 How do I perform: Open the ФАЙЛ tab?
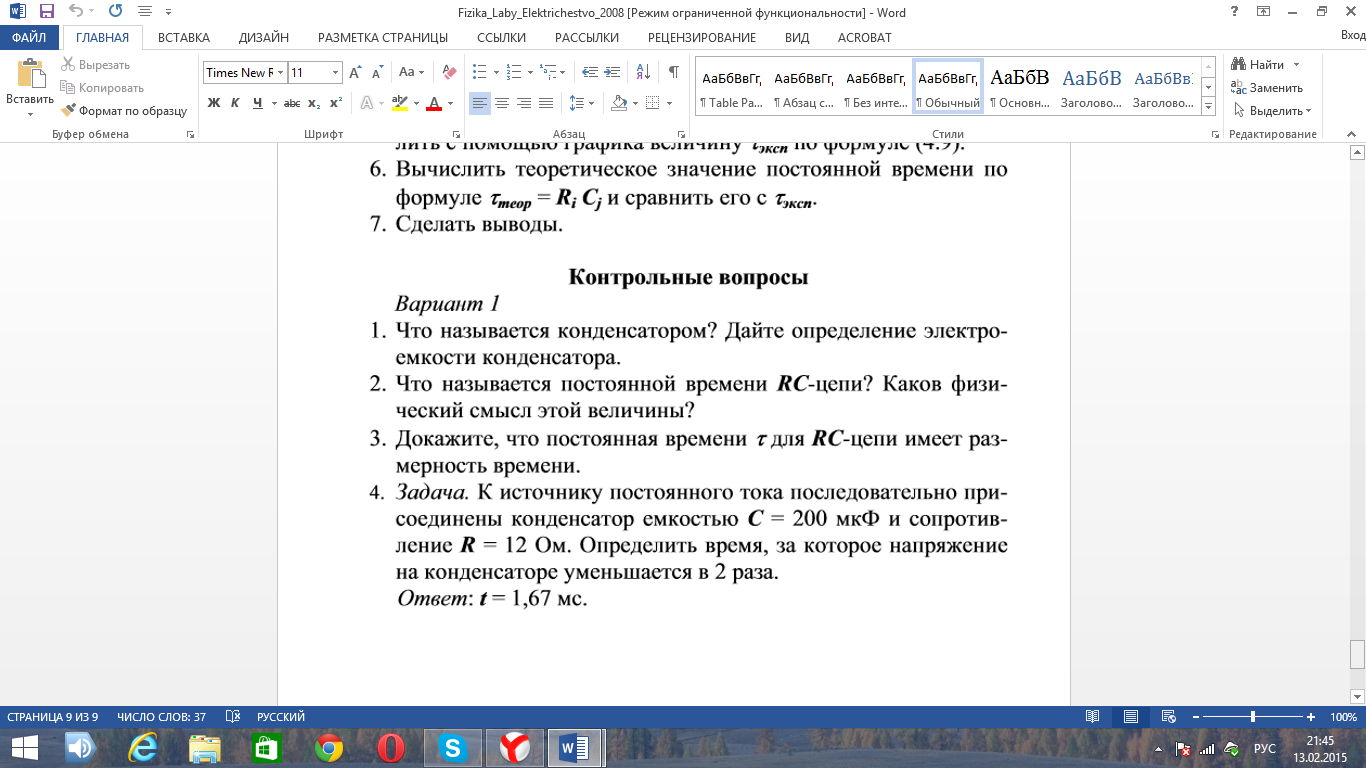coord(29,38)
